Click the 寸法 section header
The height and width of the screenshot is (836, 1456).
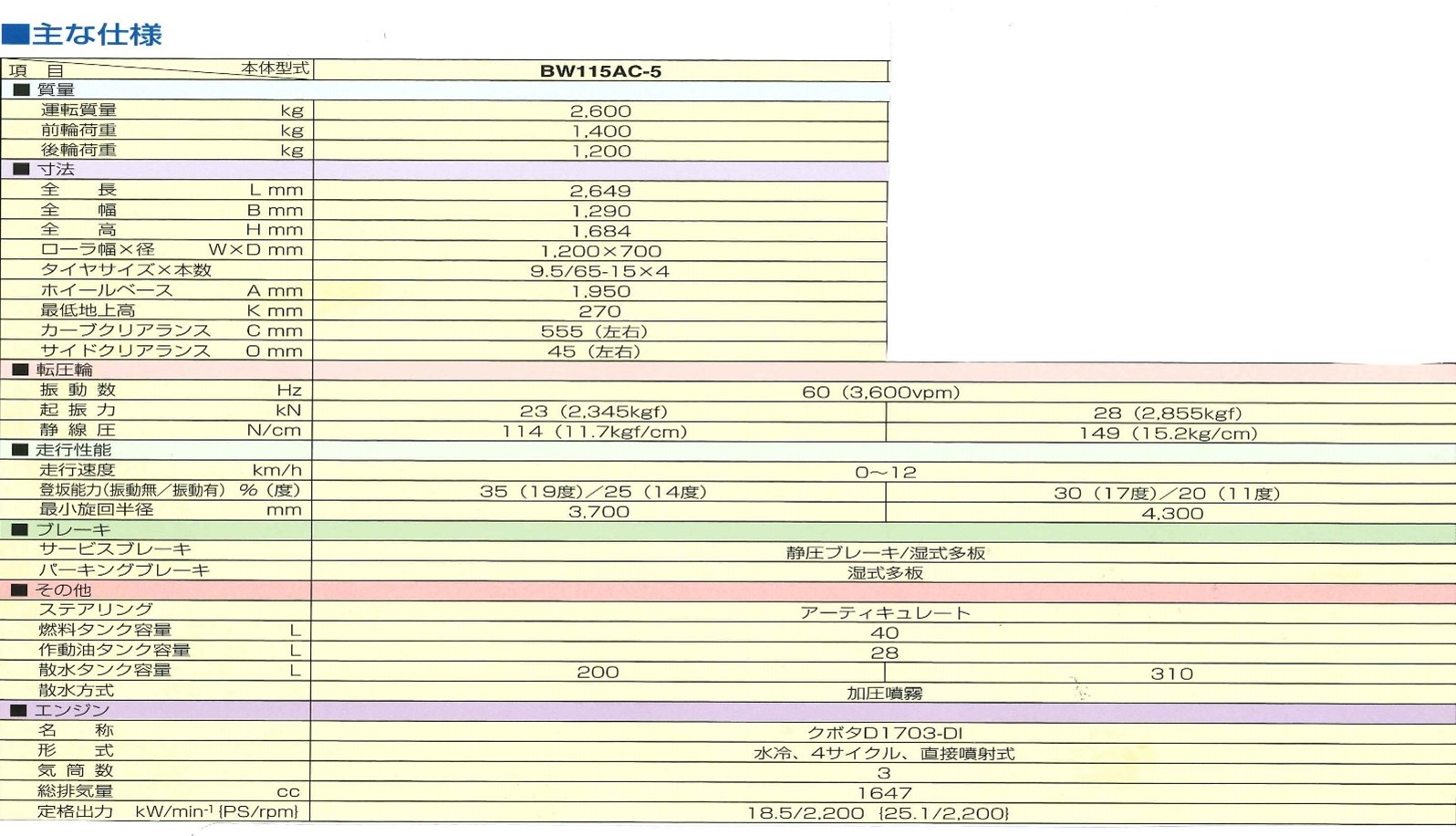(56, 170)
